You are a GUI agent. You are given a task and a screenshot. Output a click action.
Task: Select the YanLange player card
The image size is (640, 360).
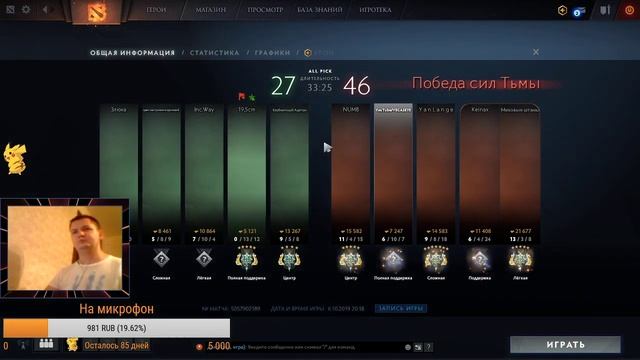pos(436,174)
